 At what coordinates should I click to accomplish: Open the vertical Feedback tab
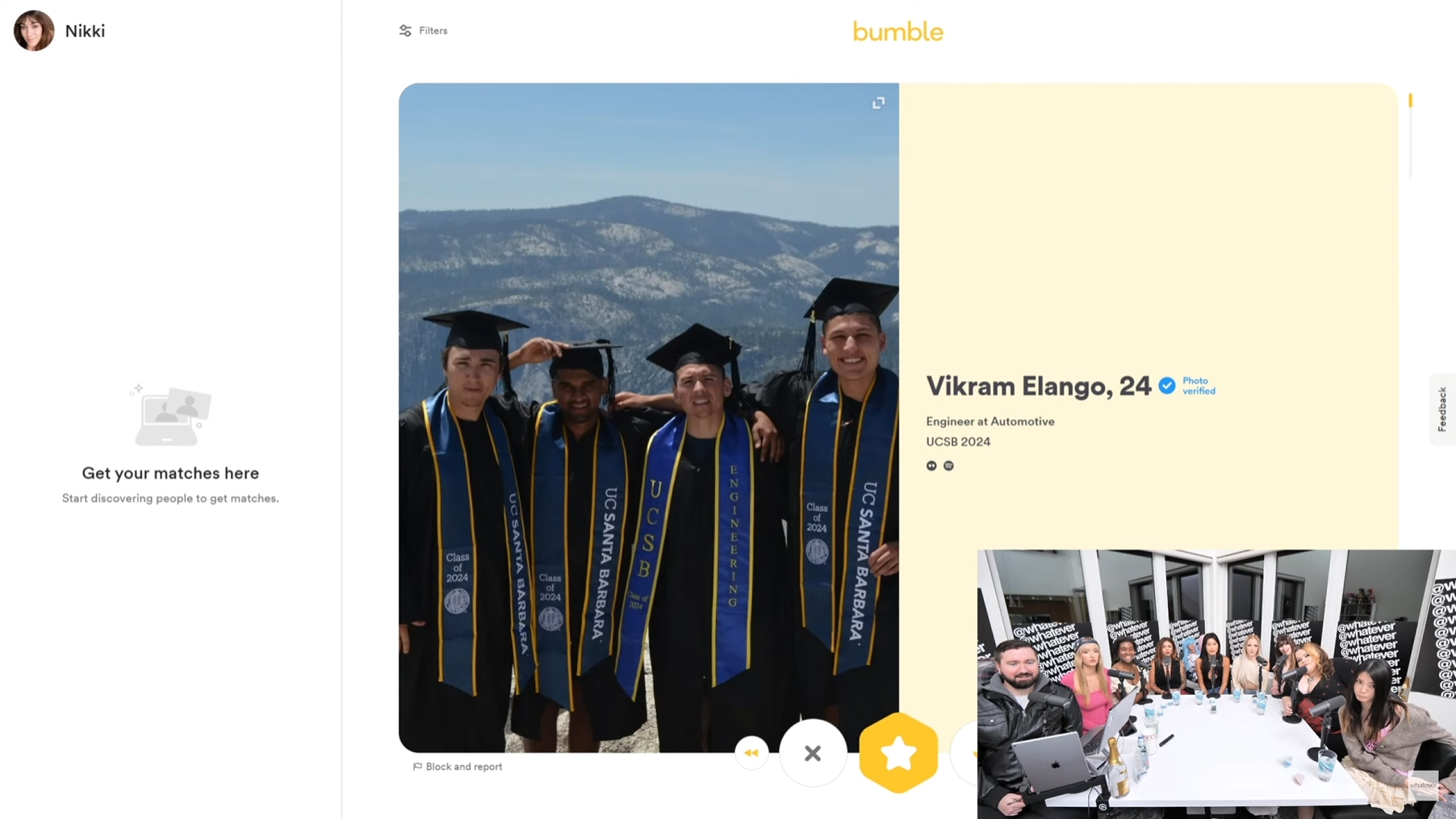[1441, 409]
